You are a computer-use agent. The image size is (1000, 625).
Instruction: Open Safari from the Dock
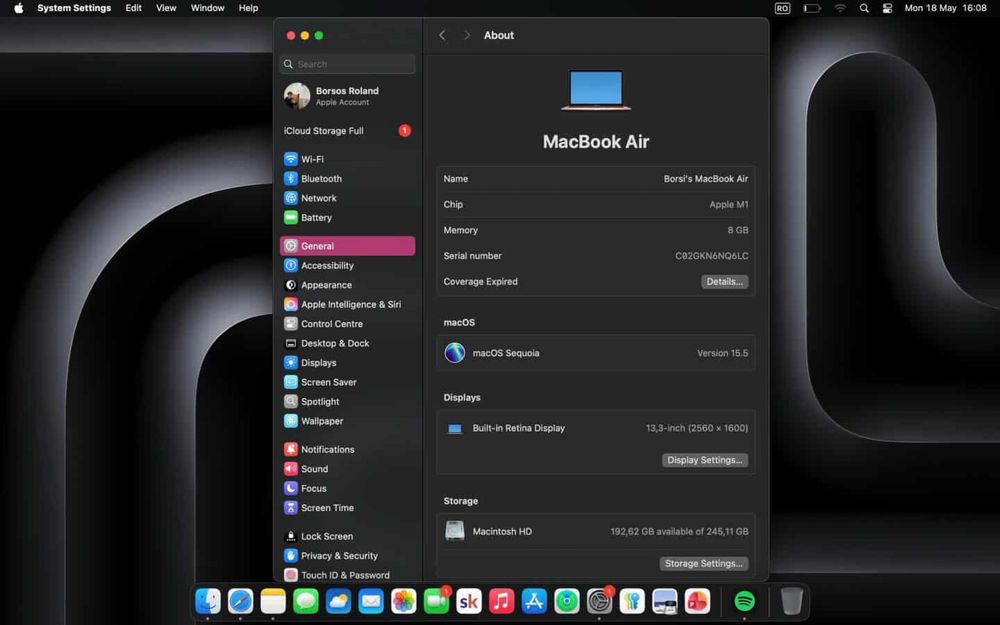240,601
